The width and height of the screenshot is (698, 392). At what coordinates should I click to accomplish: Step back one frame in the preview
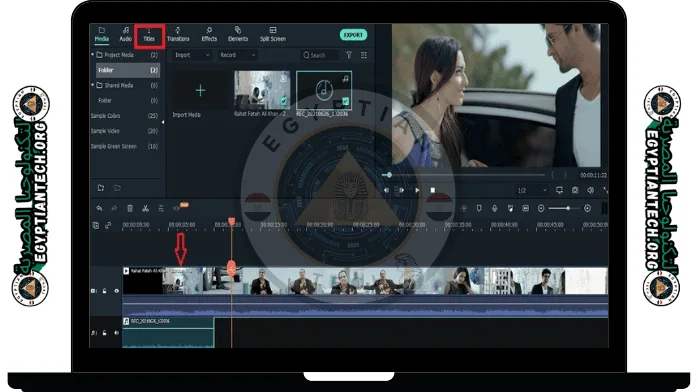tap(386, 190)
